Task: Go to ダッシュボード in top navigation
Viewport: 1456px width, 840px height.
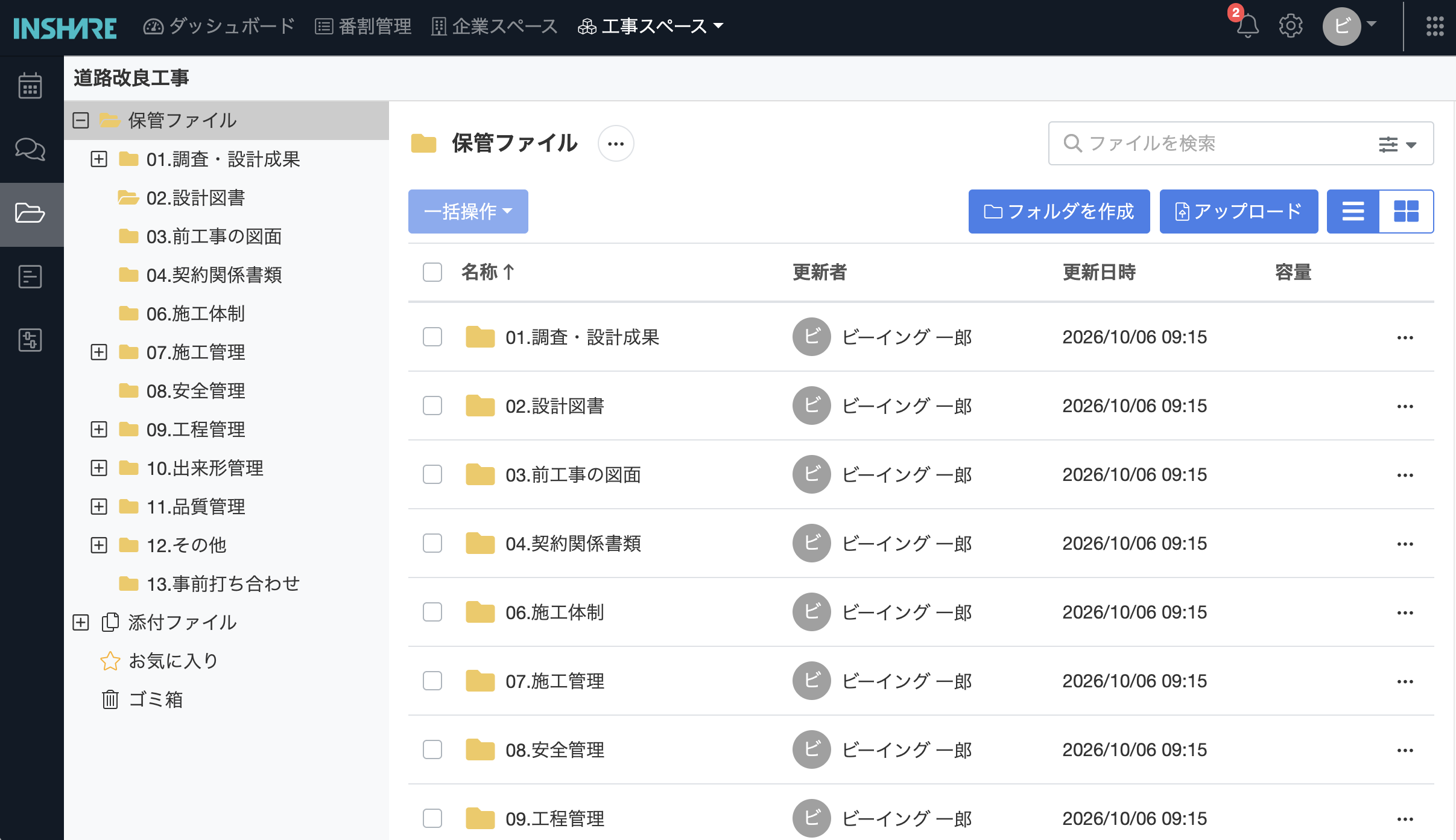Action: (x=219, y=27)
